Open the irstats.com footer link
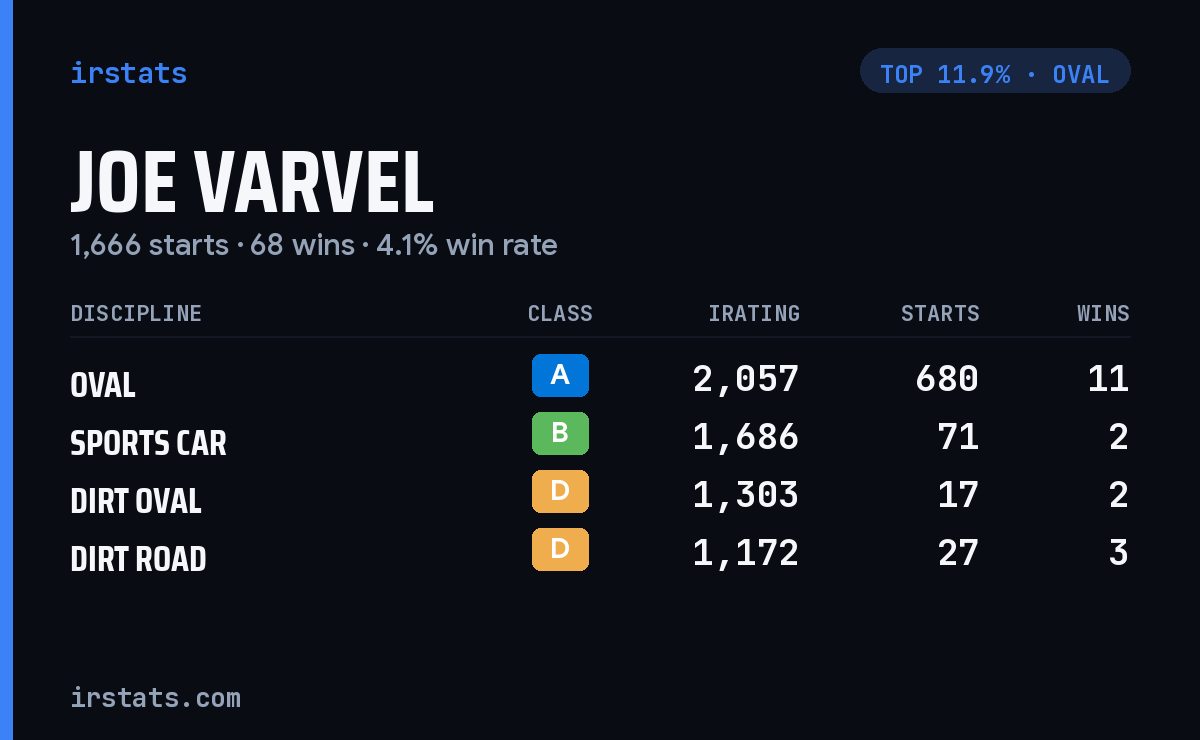Image resolution: width=1200 pixels, height=740 pixels. pos(155,697)
